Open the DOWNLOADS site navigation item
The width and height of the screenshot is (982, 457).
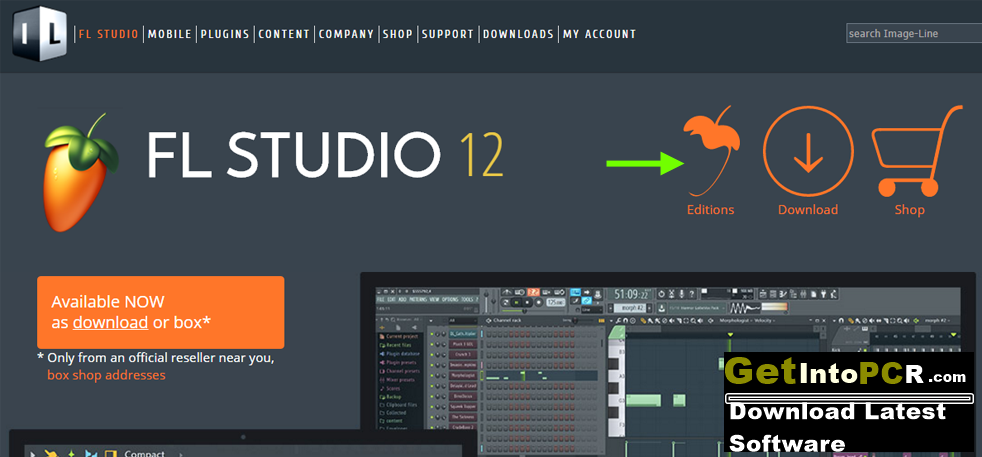[518, 34]
